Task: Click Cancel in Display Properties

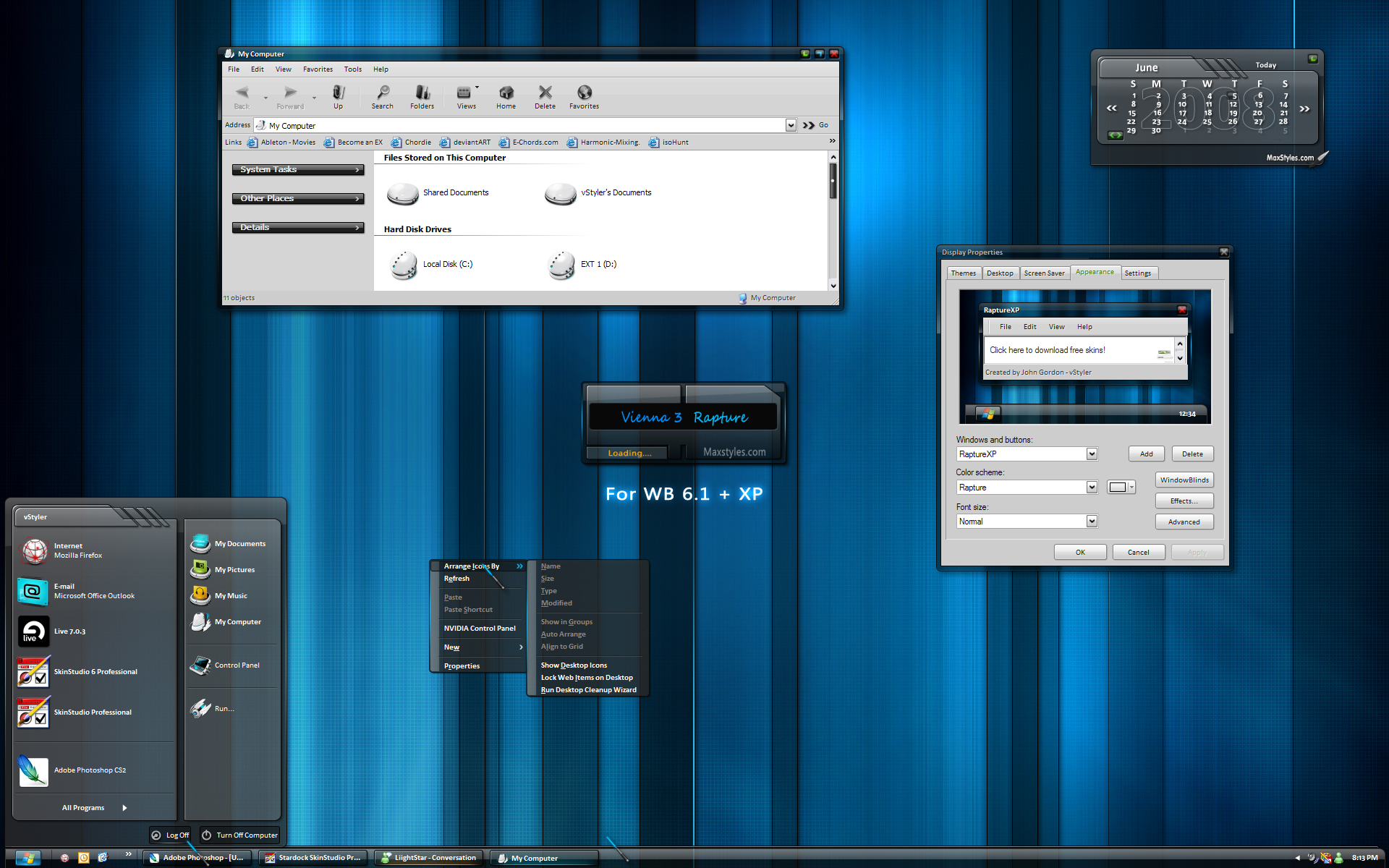Action: (1138, 553)
